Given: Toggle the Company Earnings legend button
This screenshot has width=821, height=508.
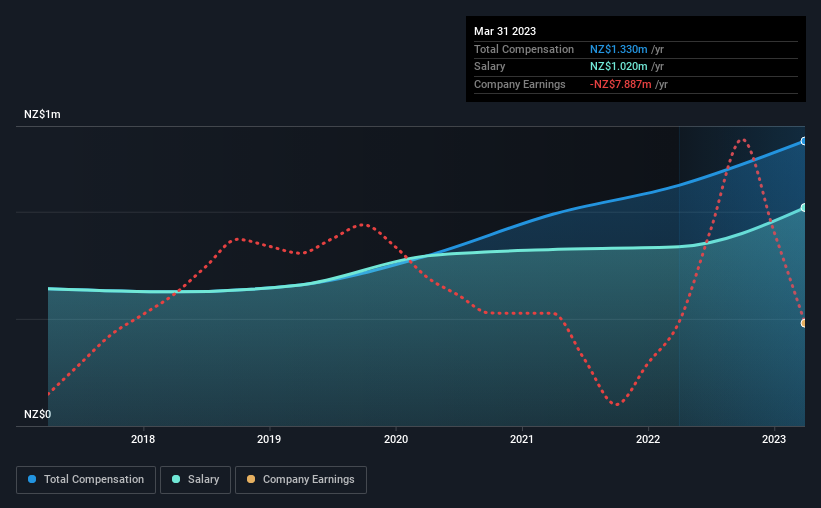Looking at the screenshot, I should (301, 480).
